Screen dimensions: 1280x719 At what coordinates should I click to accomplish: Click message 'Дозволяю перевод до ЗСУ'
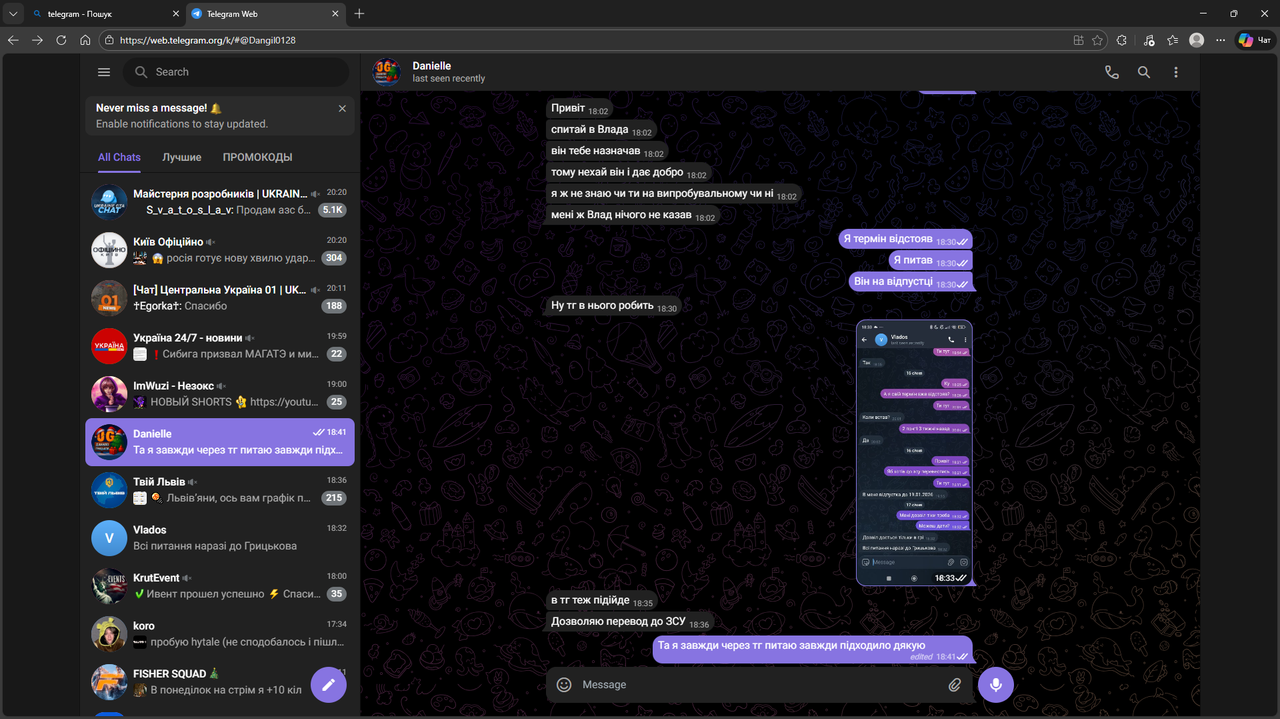coord(630,622)
